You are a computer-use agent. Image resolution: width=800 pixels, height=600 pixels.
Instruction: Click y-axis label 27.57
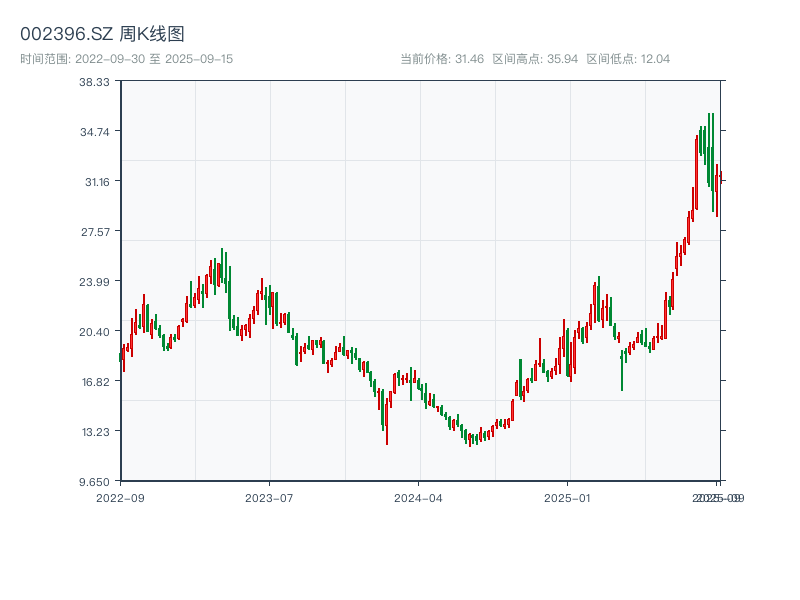coord(95,232)
